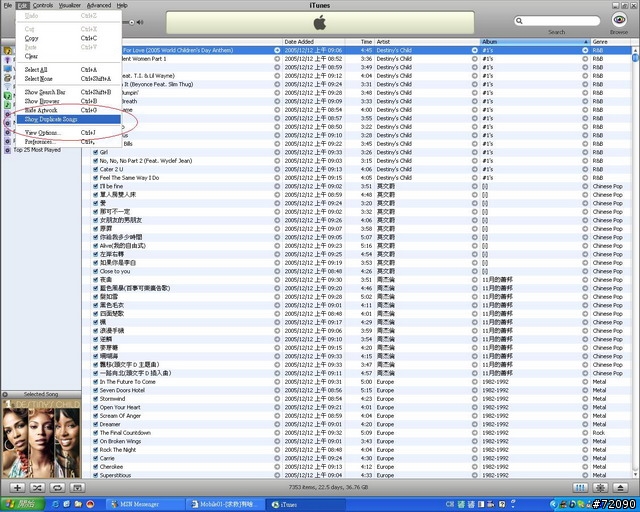
Task: Click the help tray icon in taskbar
Action: click(502, 504)
